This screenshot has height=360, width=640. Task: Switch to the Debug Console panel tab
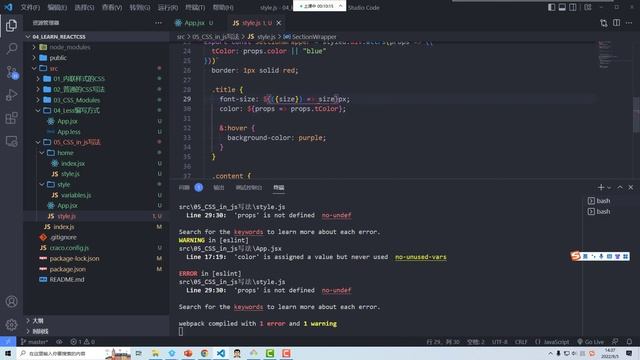pos(249,187)
